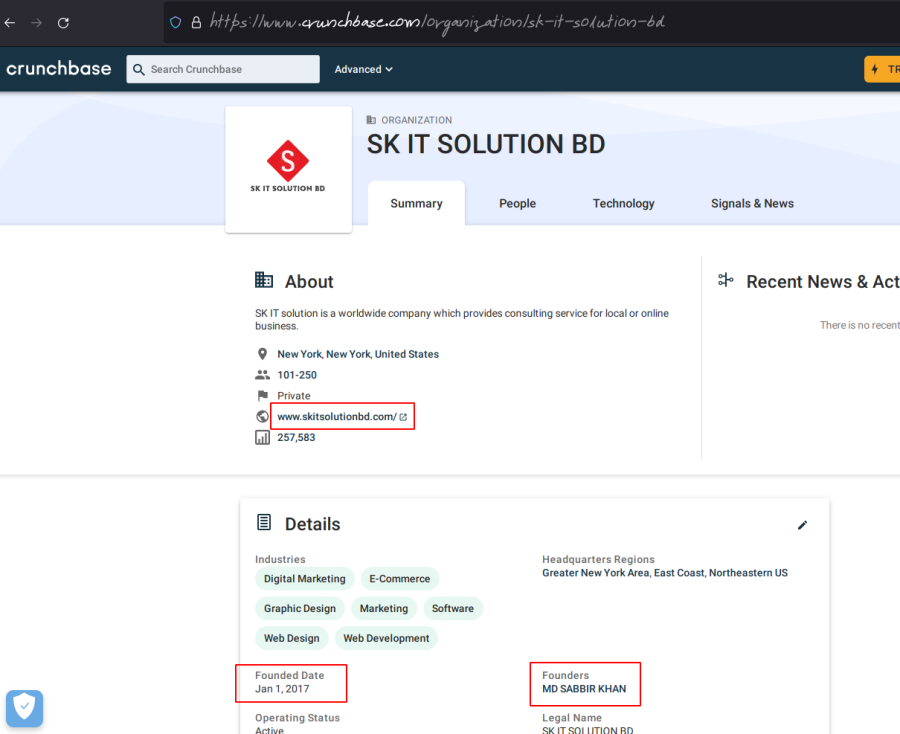Click the Legal Name label

(x=572, y=717)
